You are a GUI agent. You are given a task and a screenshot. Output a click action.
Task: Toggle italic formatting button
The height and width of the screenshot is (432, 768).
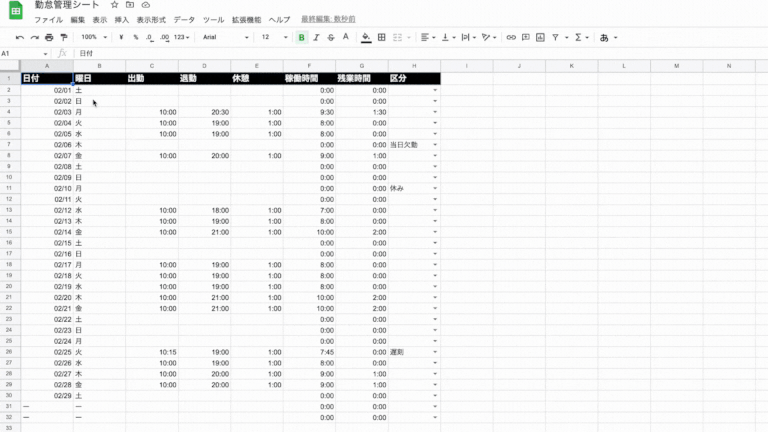pyautogui.click(x=316, y=37)
